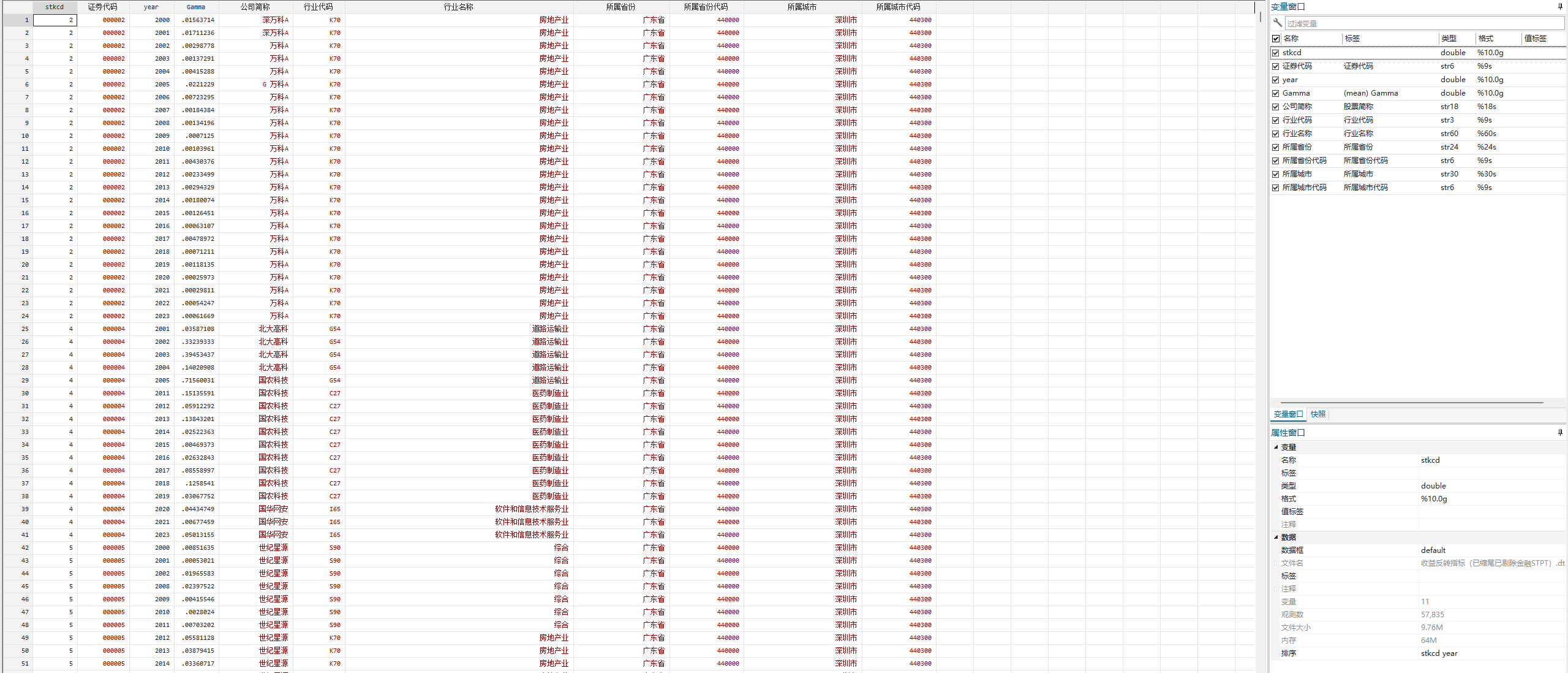1568x673 pixels.
Task: Uncheck the stkcd variable checkbox
Action: (1276, 53)
